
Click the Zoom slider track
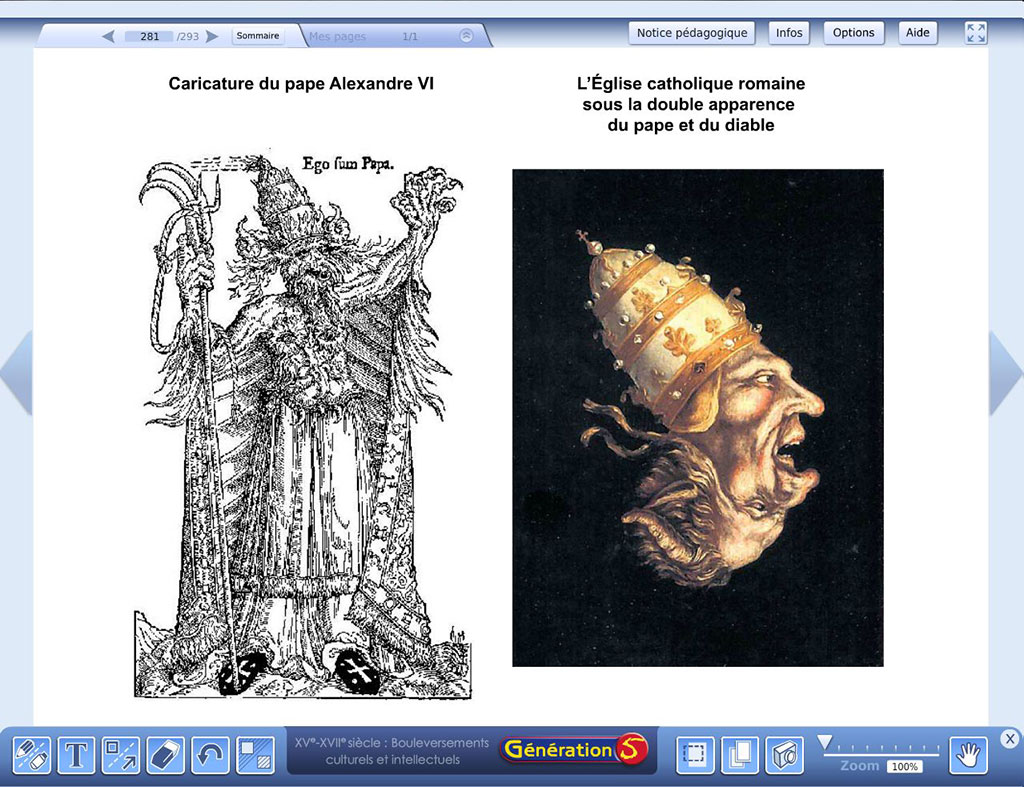[x=880, y=748]
